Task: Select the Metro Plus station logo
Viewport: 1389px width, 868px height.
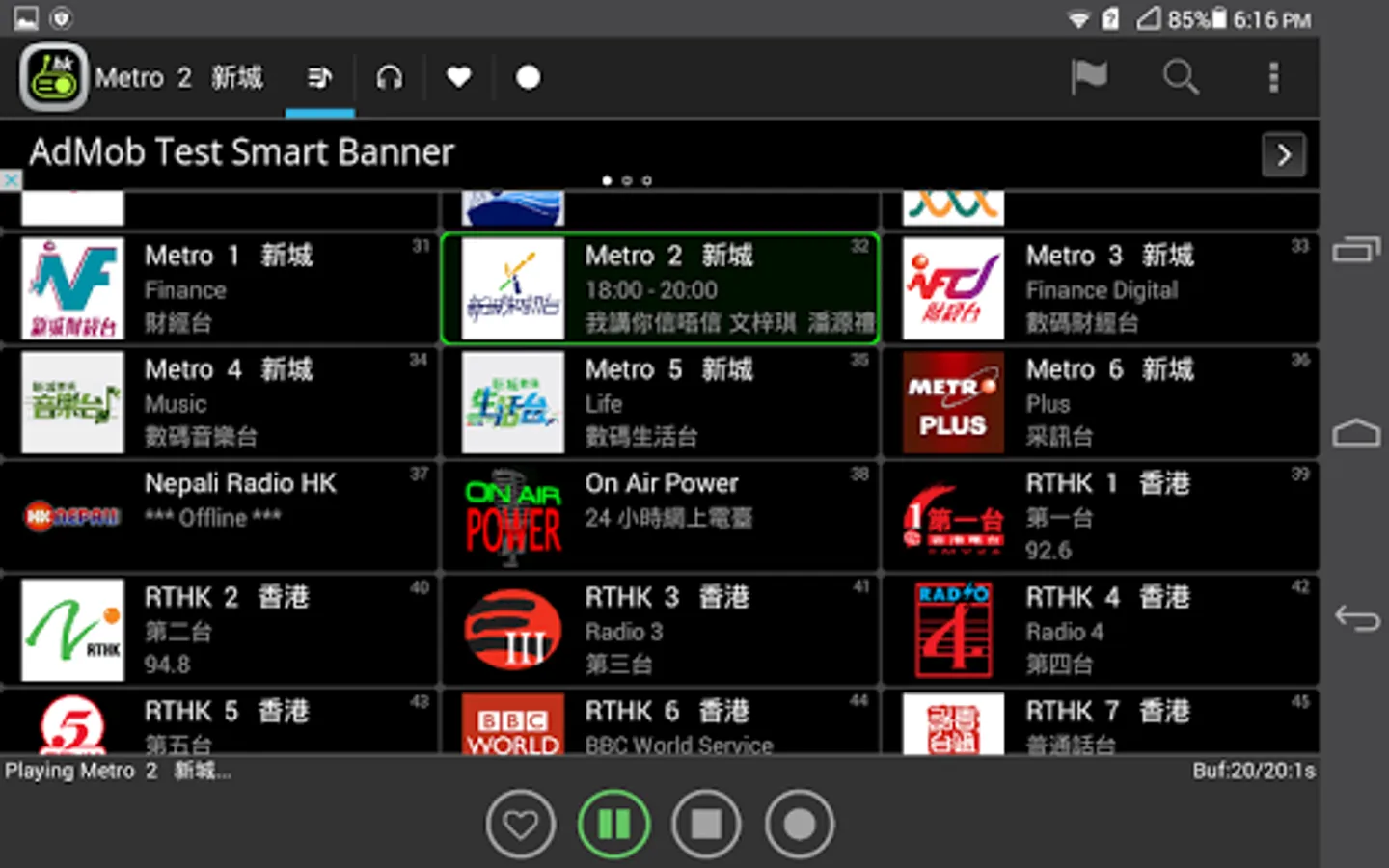Action: (953, 402)
